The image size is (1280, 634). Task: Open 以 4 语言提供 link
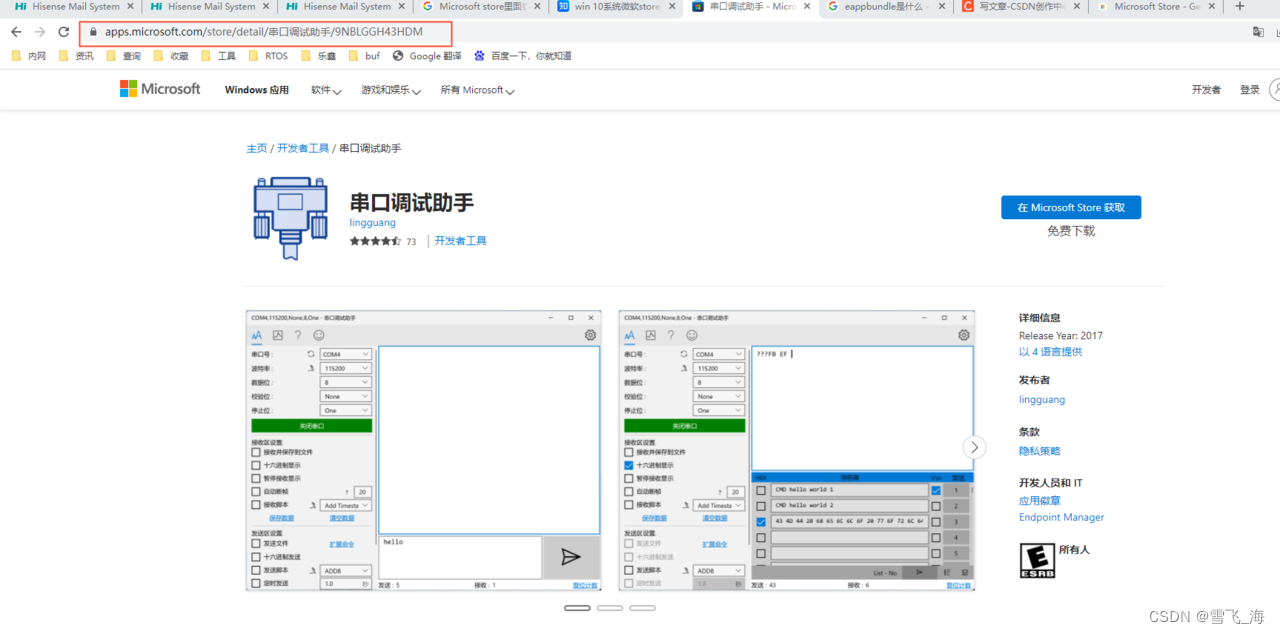click(1050, 352)
